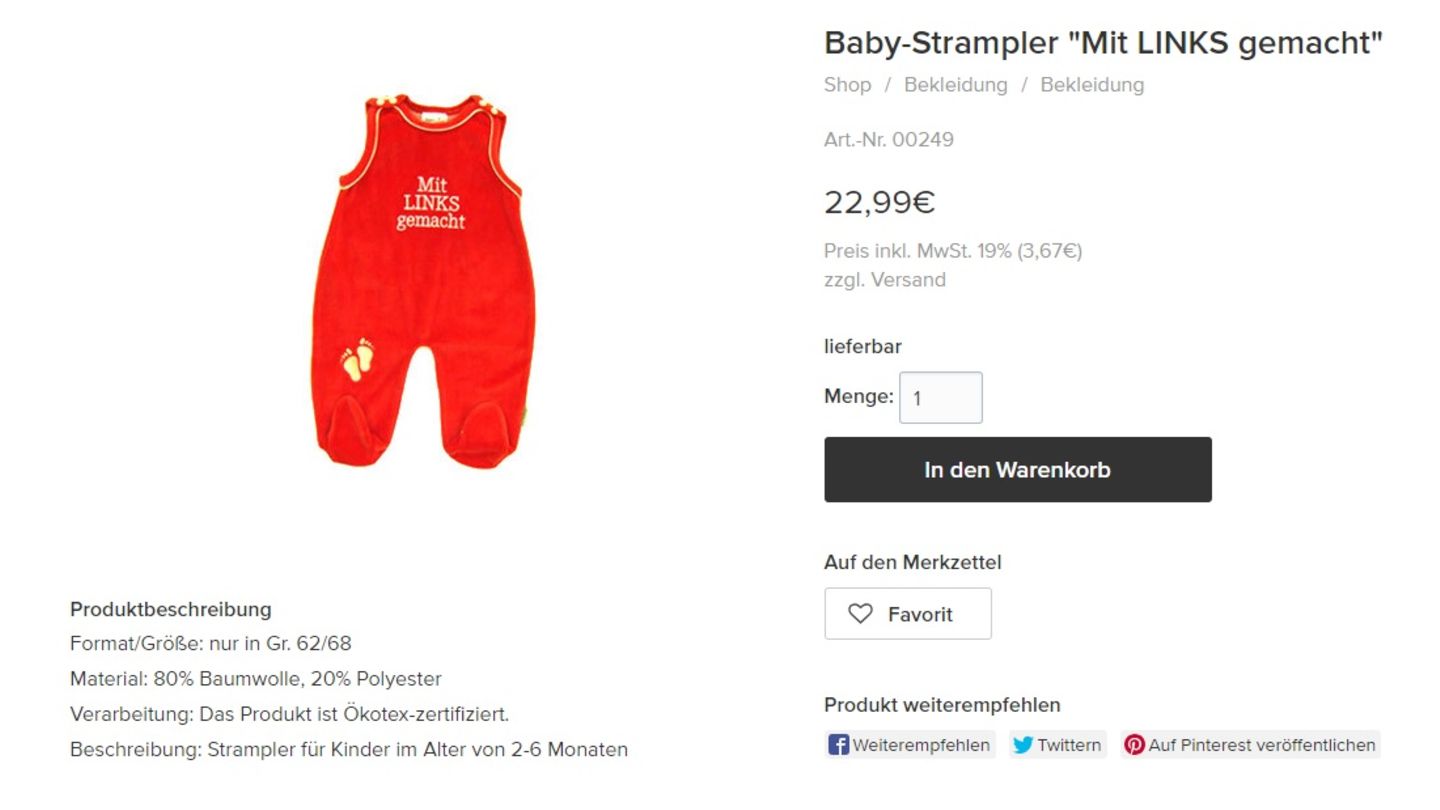Click the heart icon in the Favorit button
The width and height of the screenshot is (1440, 810).
click(860, 614)
